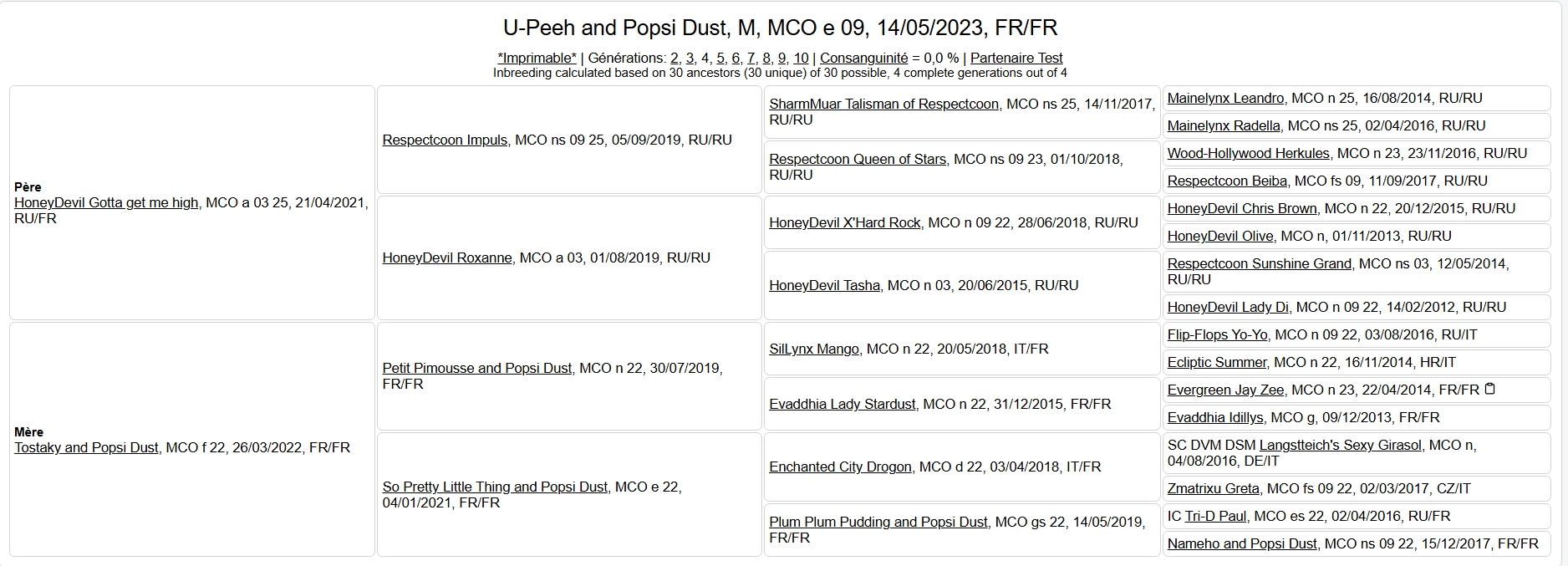Open the *Imprimable* printable version link
This screenshot has width=1568, height=566.
pyautogui.click(x=537, y=59)
